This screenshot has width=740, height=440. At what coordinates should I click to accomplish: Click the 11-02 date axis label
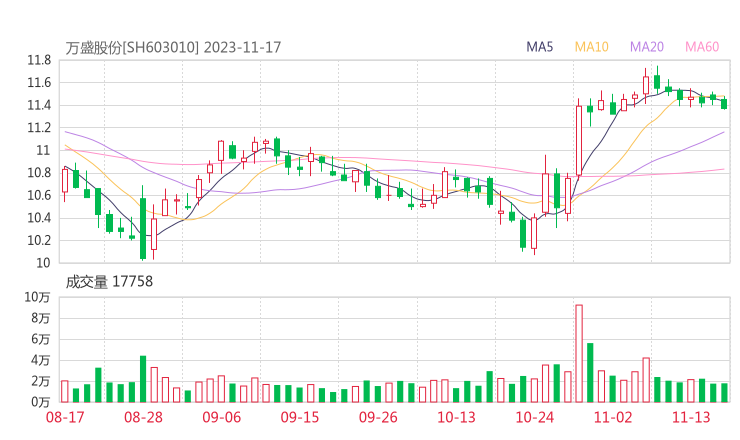(x=613, y=417)
